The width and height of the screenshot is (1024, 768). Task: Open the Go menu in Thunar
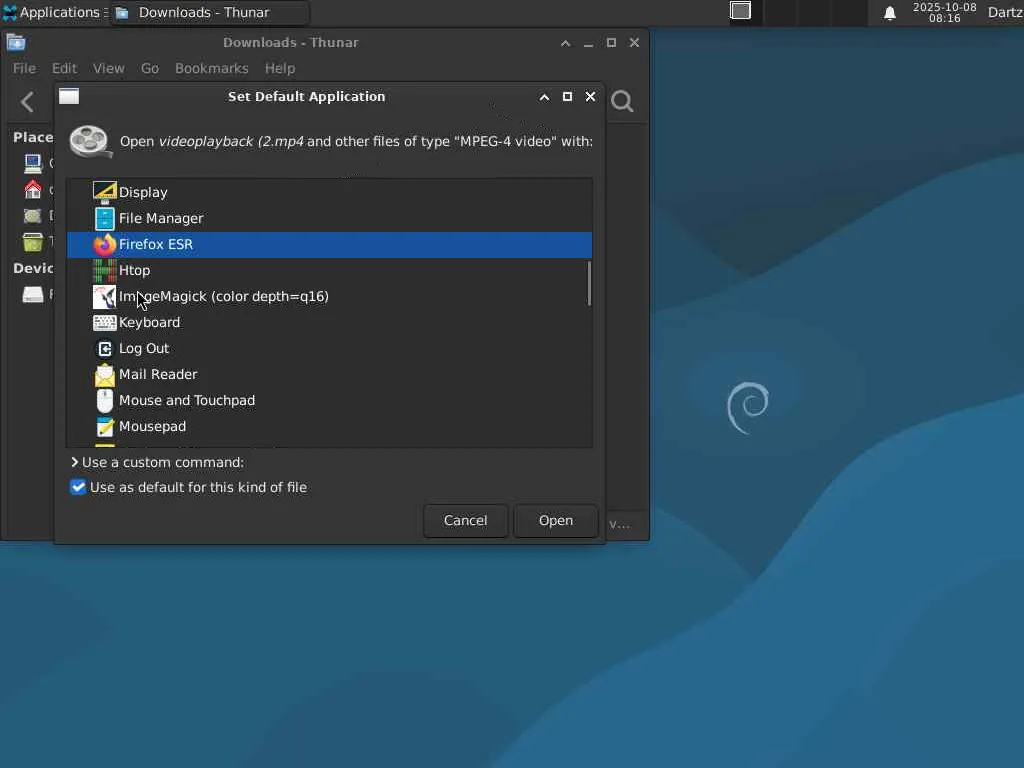(x=150, y=69)
